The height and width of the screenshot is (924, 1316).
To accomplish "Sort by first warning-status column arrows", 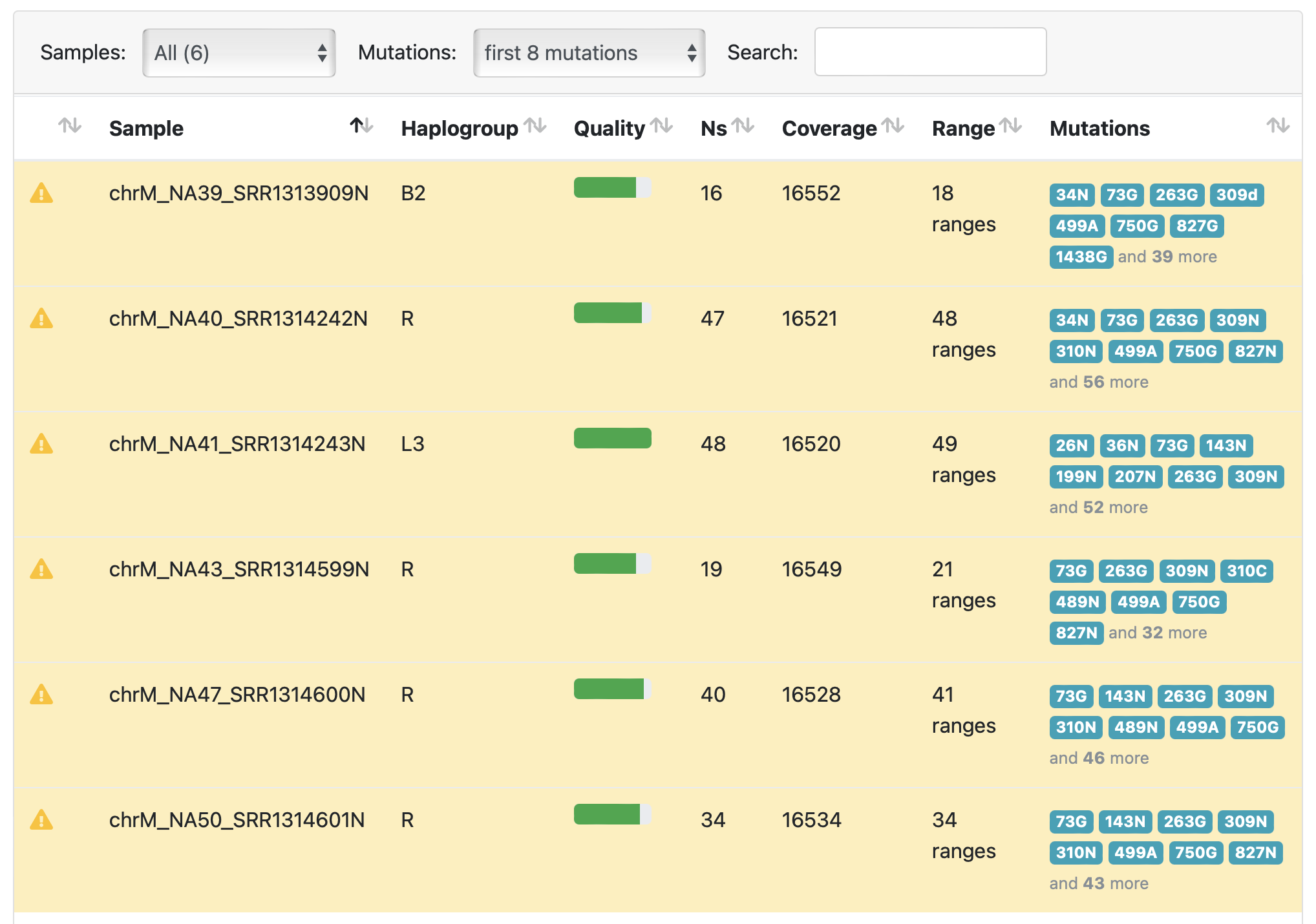I will click(70, 125).
